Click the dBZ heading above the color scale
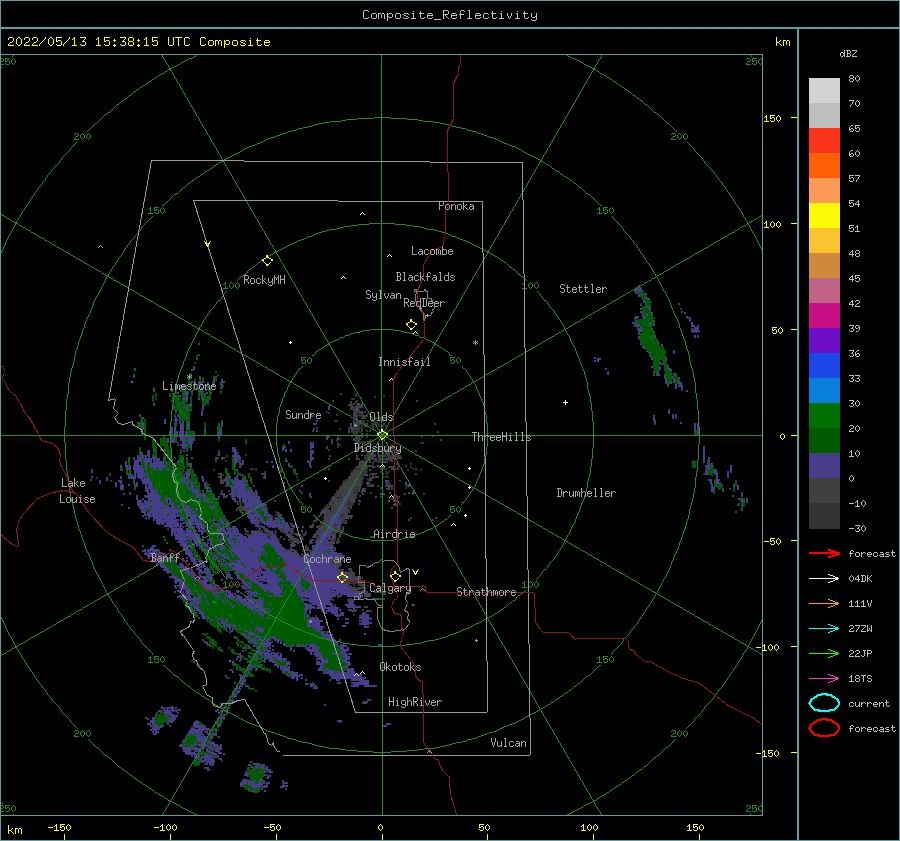This screenshot has height=841, width=900. point(848,53)
